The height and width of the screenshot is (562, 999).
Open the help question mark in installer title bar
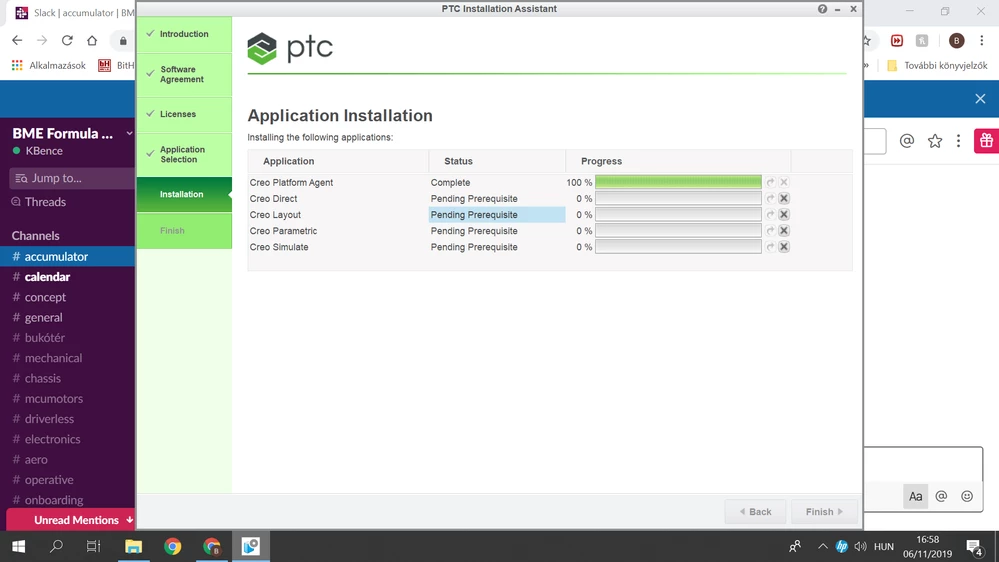(x=823, y=9)
